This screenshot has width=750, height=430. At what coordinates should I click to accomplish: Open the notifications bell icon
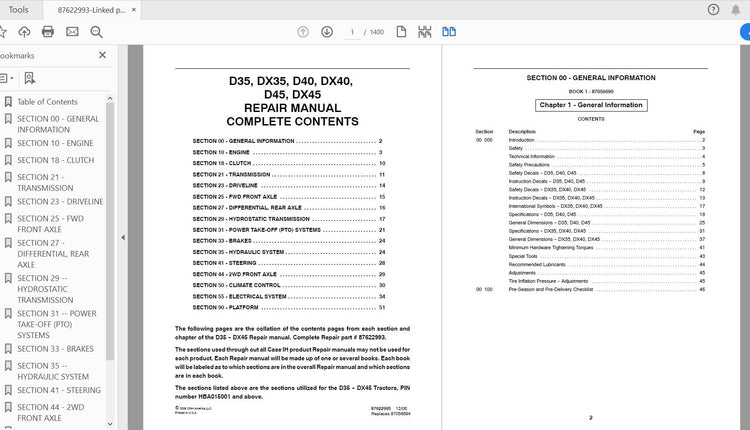(736, 10)
